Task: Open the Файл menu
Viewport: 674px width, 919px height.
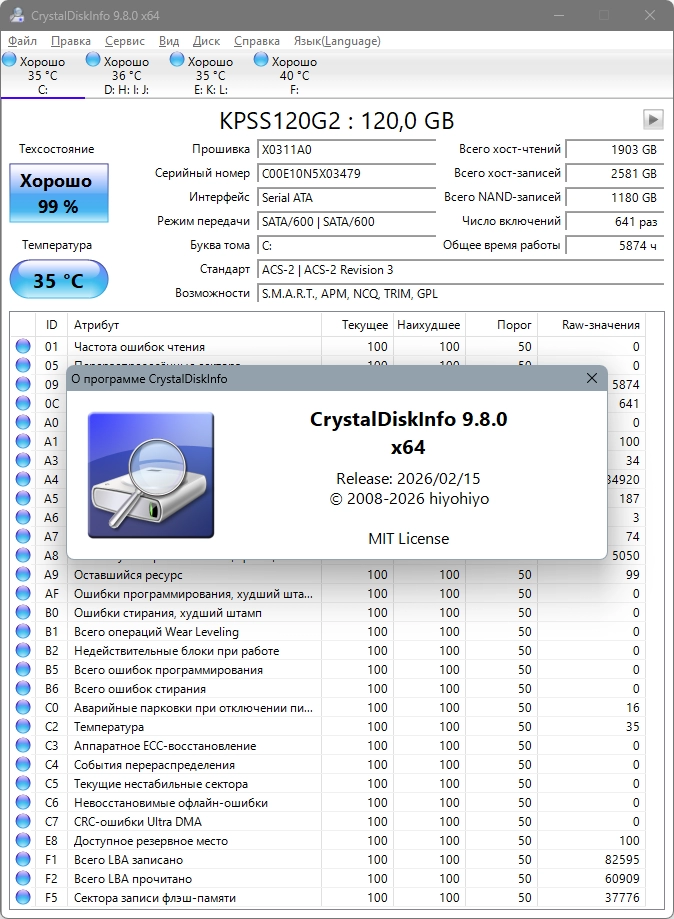Action: 22,41
